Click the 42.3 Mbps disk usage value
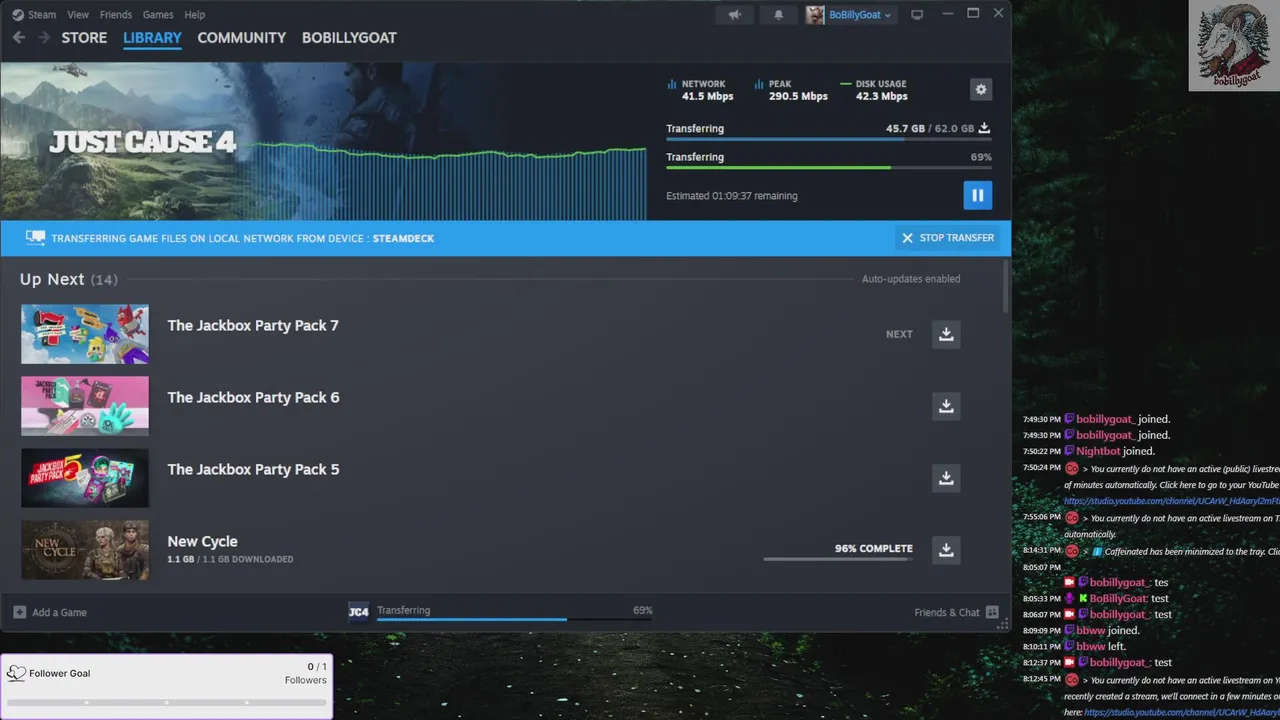 [x=882, y=96]
